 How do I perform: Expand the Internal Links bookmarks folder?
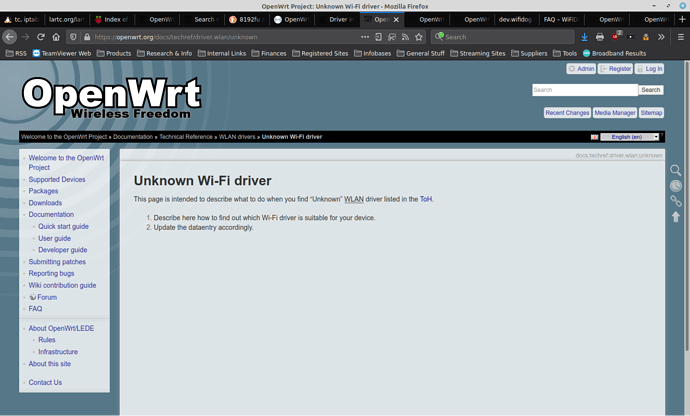point(222,53)
